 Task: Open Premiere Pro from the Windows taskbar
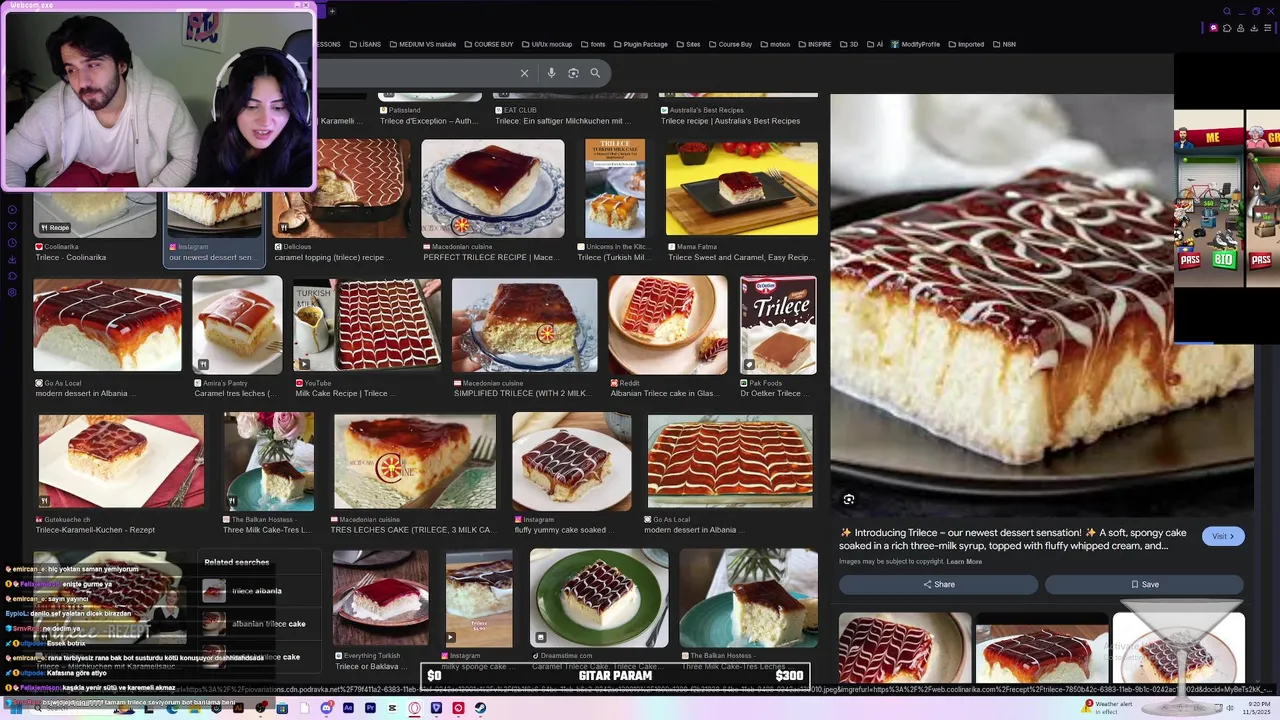pyautogui.click(x=370, y=708)
